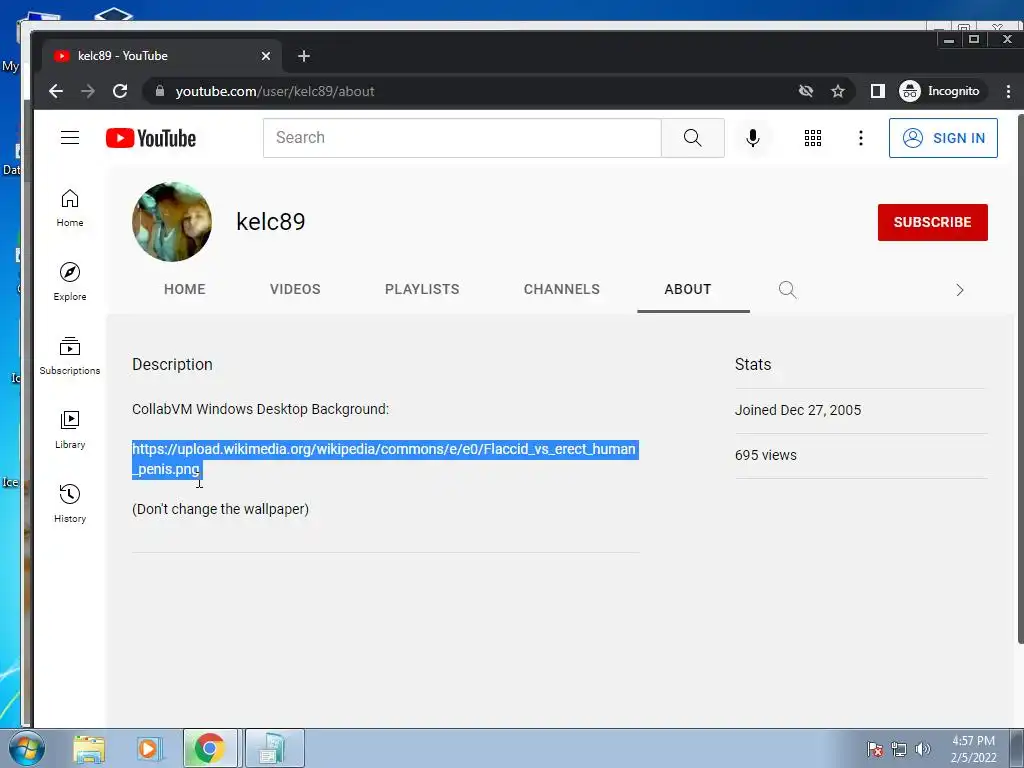The image size is (1024, 768).
Task: Click the SIGN IN button
Action: [943, 138]
